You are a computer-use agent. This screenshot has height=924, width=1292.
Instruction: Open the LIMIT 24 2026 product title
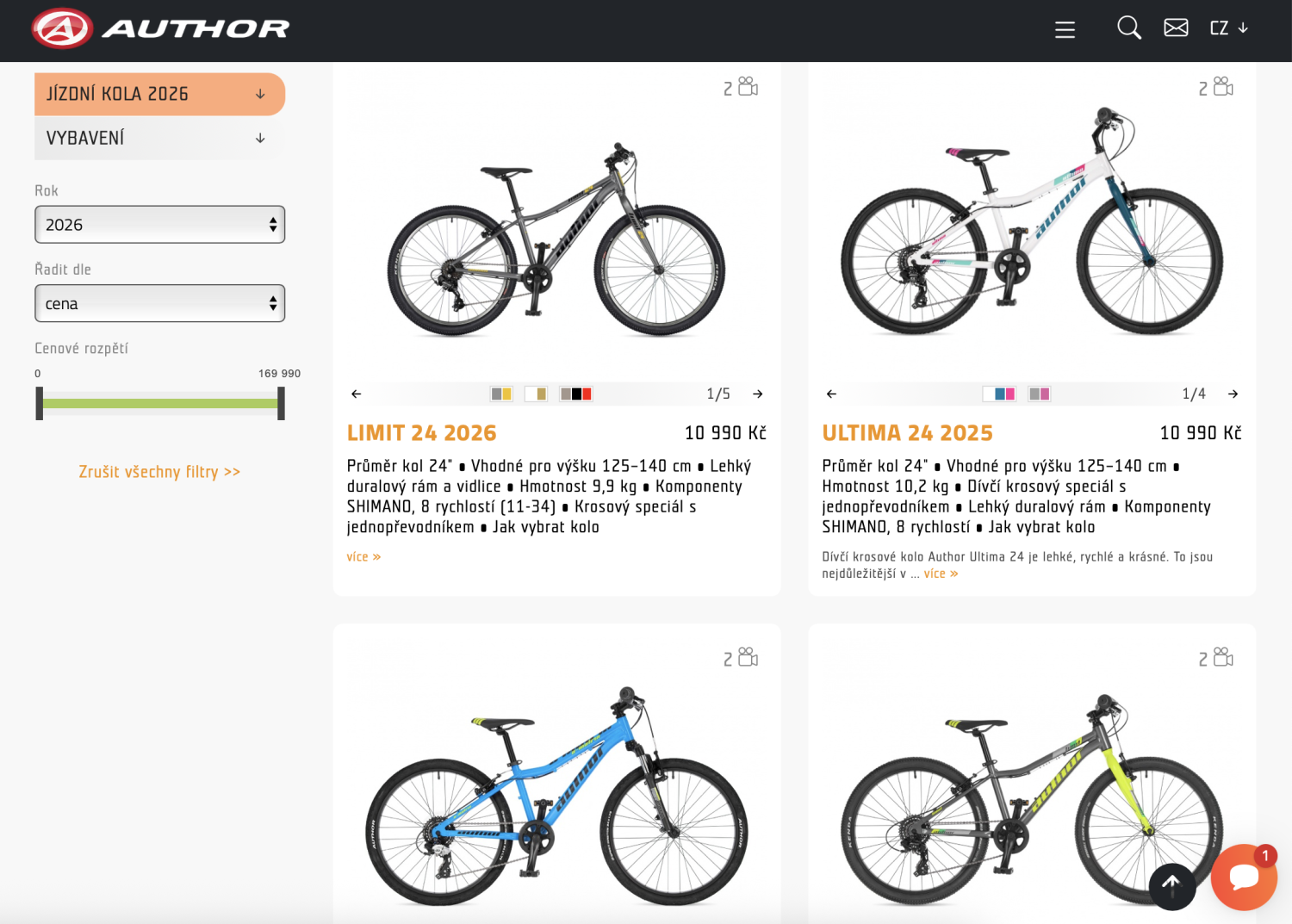(421, 433)
